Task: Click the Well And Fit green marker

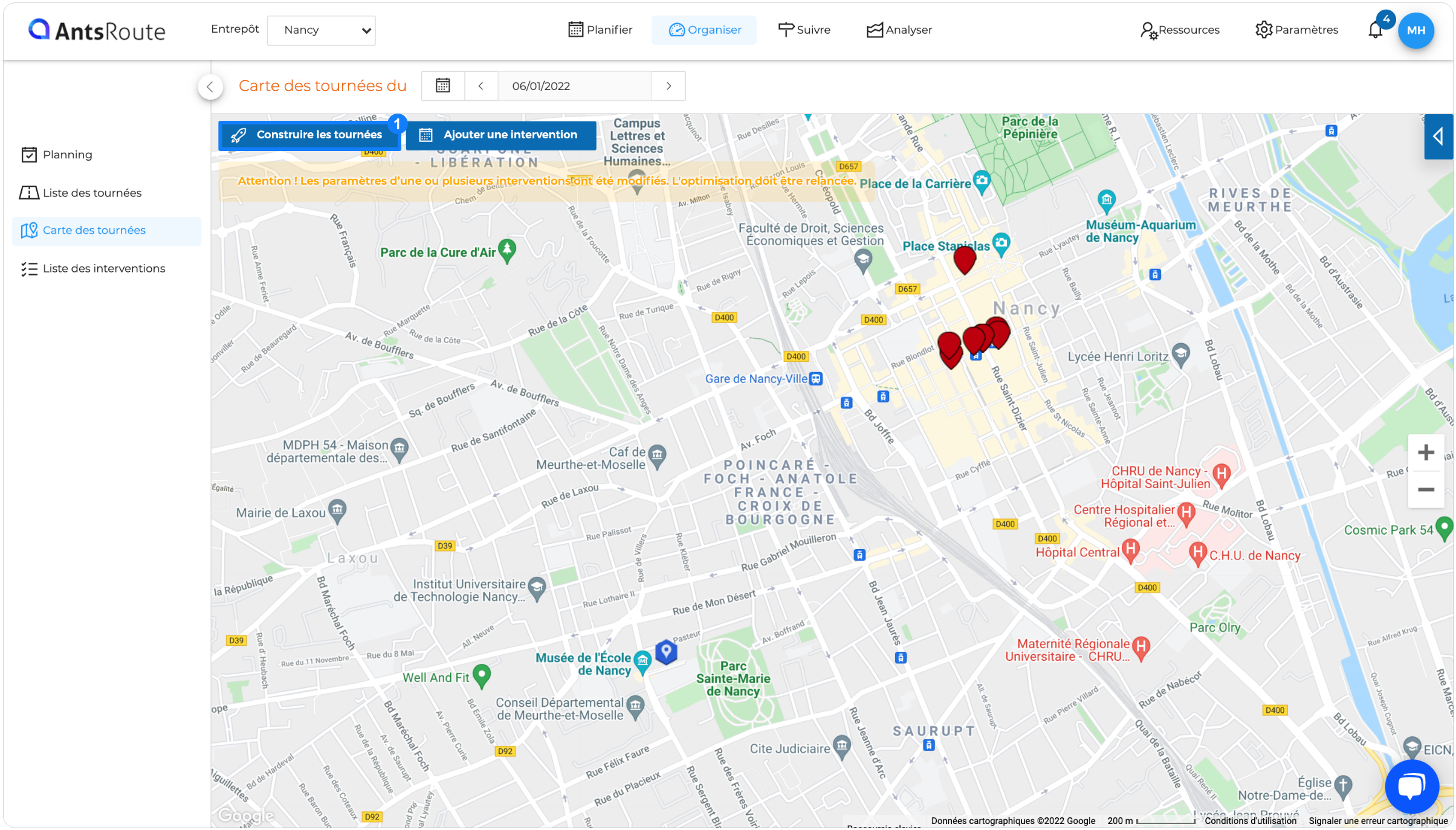Action: (x=481, y=676)
